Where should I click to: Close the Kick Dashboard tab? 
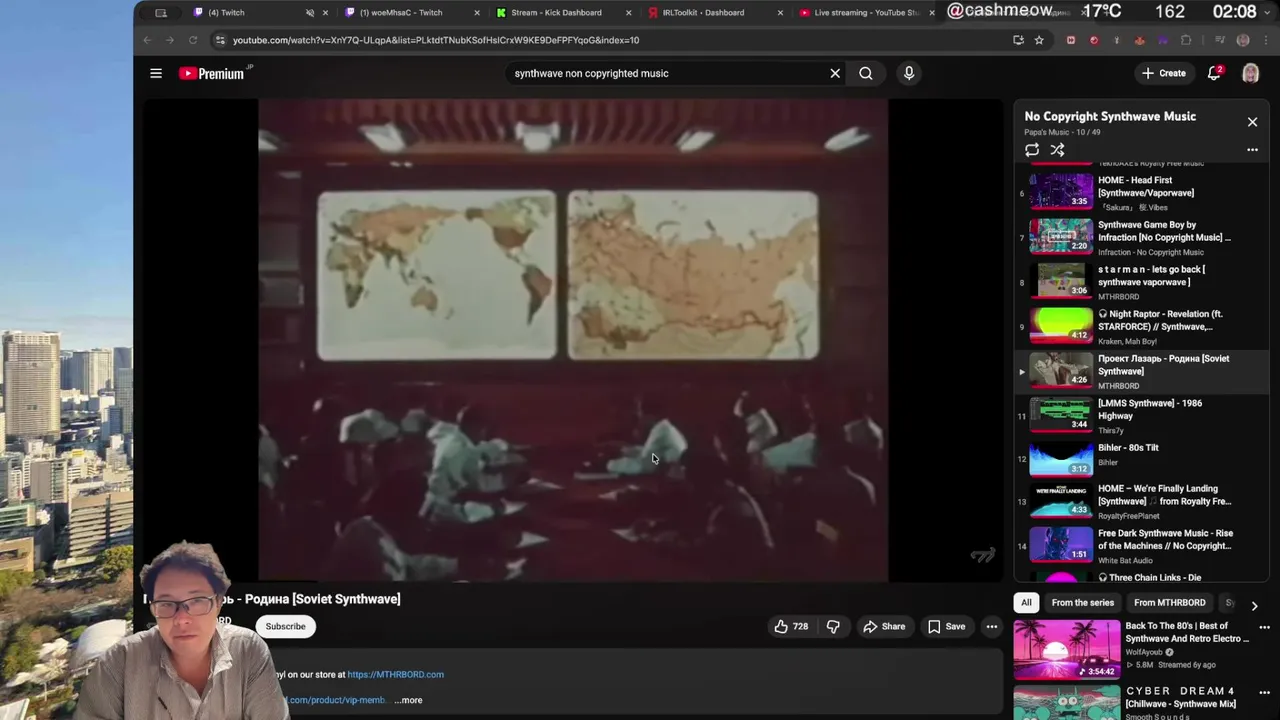coord(629,13)
